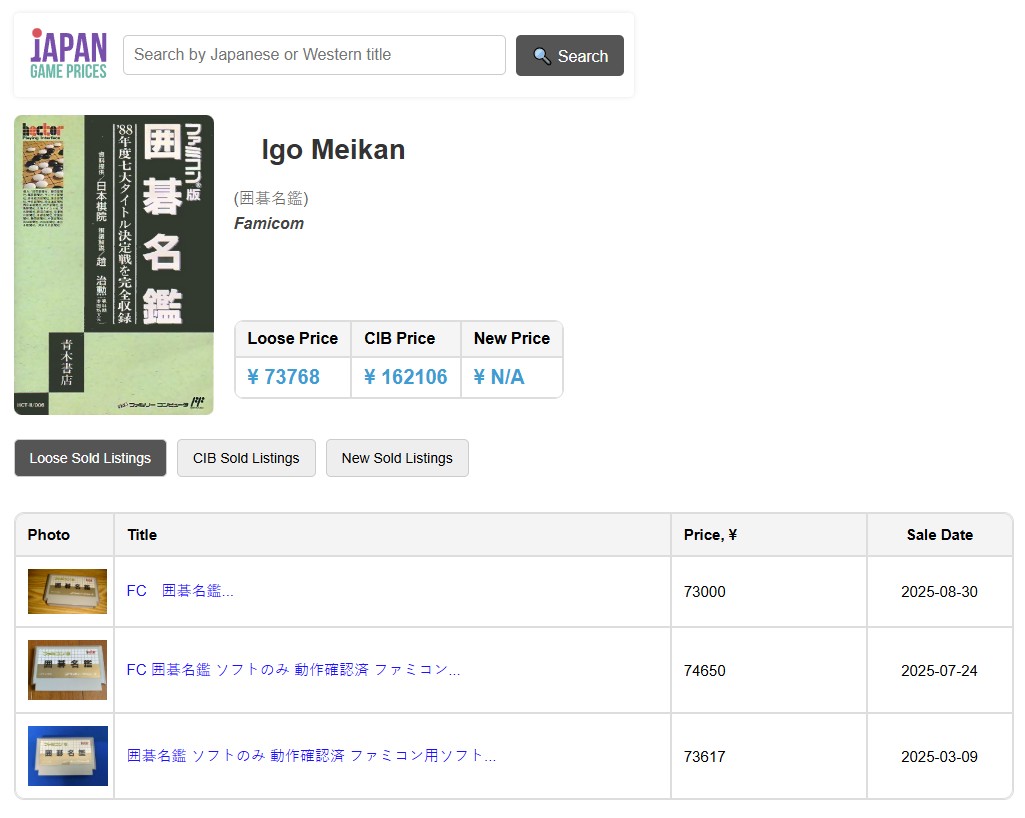Open listing link sold 2025-03-09
The width and height of the screenshot is (1025, 818).
click(311, 757)
